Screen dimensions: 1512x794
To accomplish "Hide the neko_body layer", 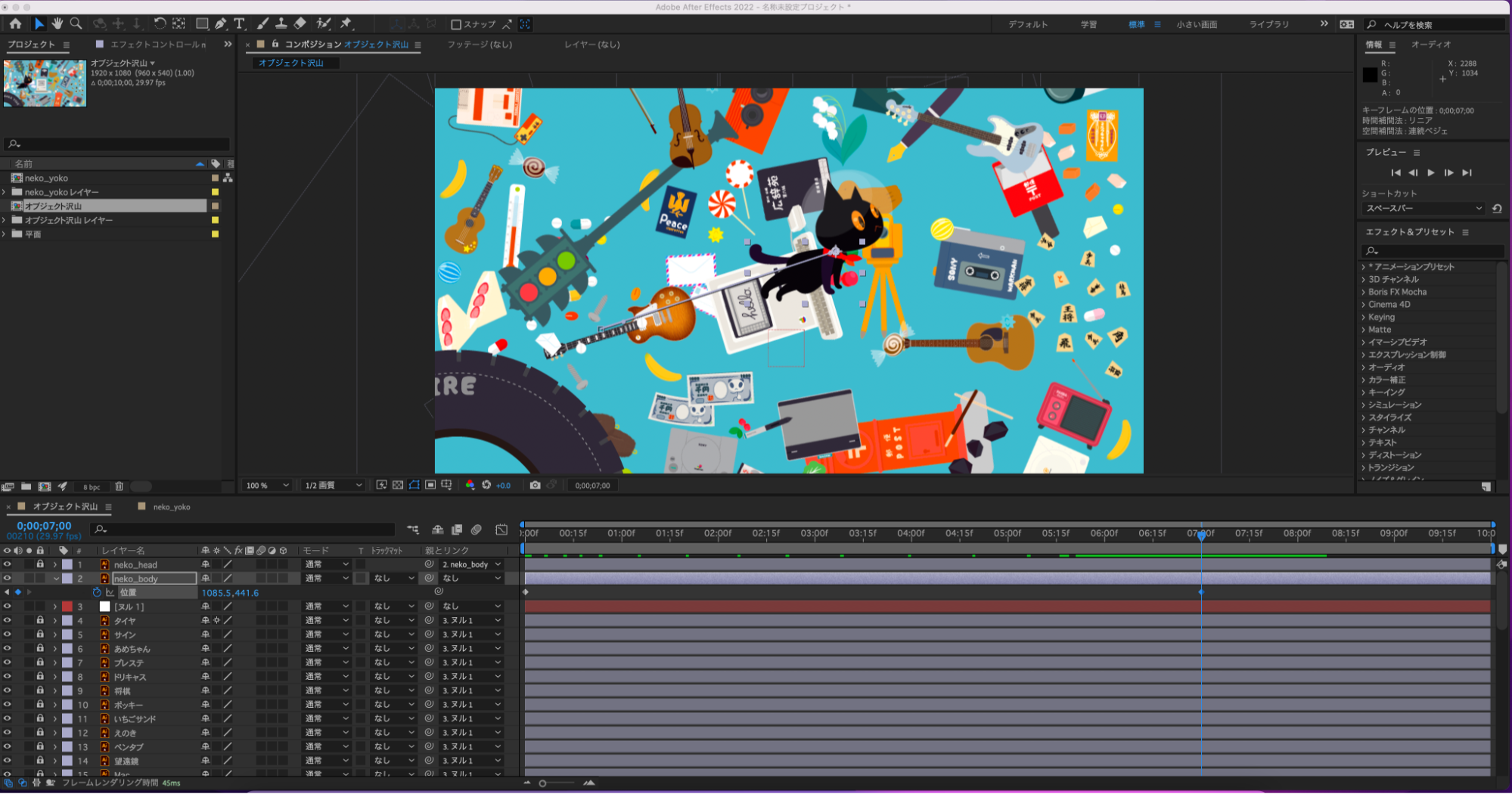I will tap(8, 578).
